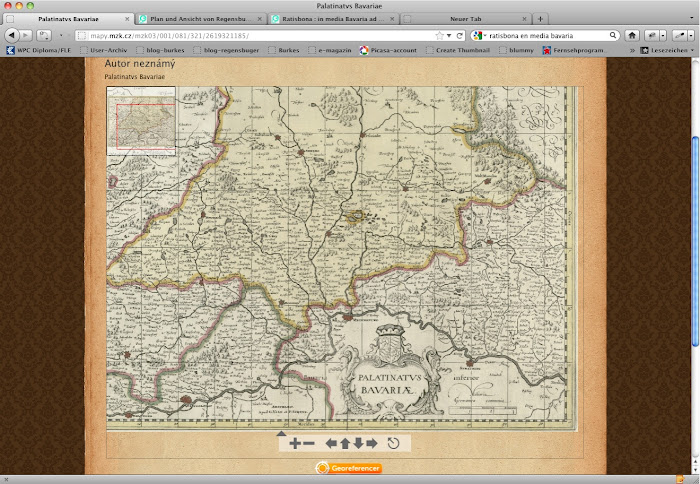Screen dimensions: 700x484
Task: Zoom in the map with plus icon
Action: [295, 443]
